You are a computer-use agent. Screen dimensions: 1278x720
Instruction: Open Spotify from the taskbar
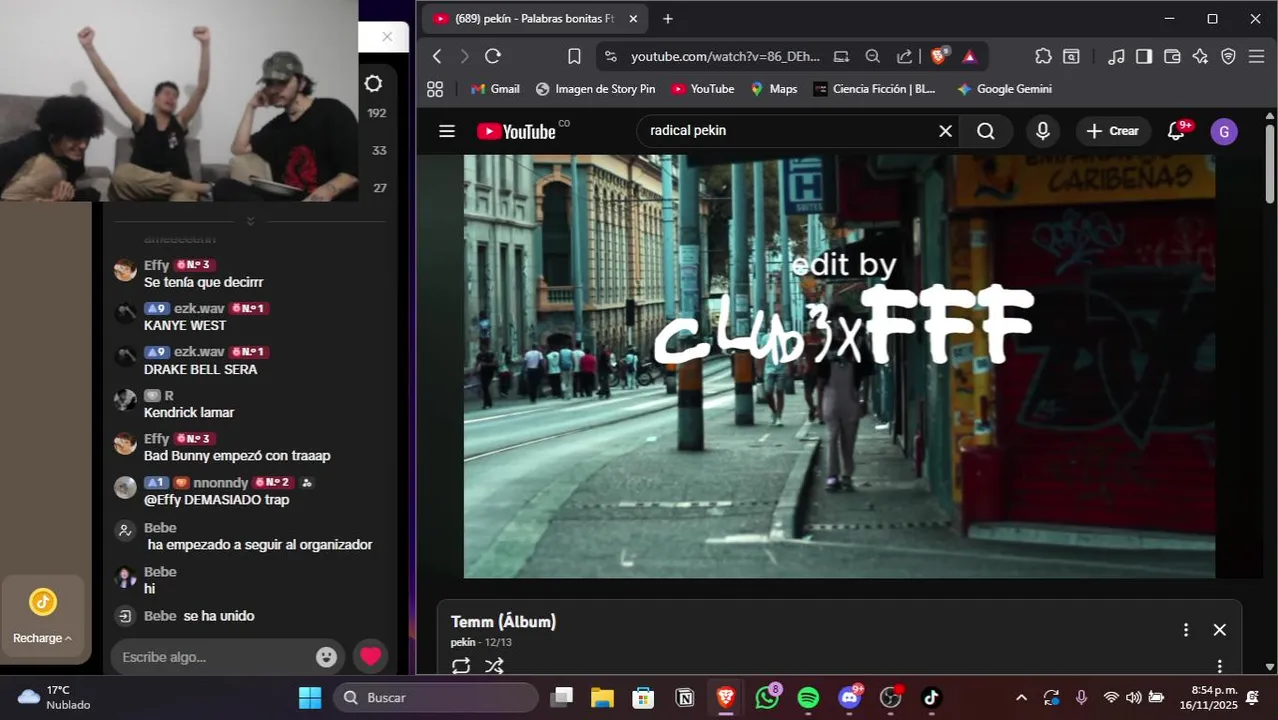[808, 697]
